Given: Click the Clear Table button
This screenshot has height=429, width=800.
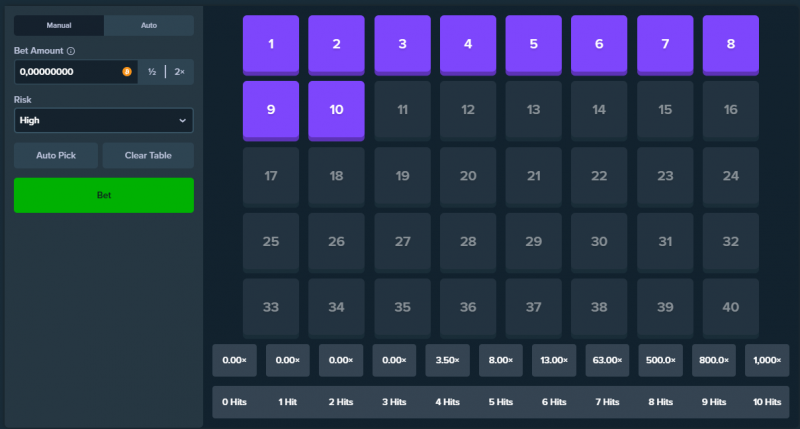Looking at the screenshot, I should coord(148,156).
